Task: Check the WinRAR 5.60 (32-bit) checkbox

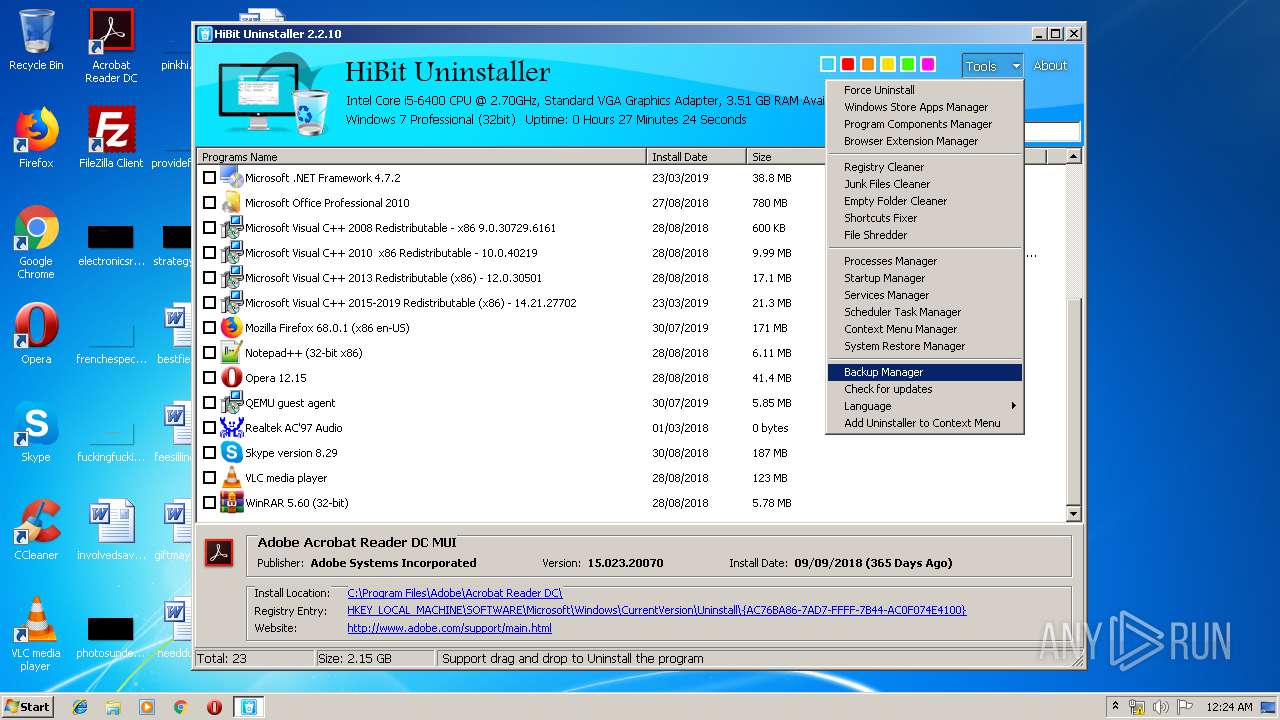Action: pyautogui.click(x=209, y=502)
